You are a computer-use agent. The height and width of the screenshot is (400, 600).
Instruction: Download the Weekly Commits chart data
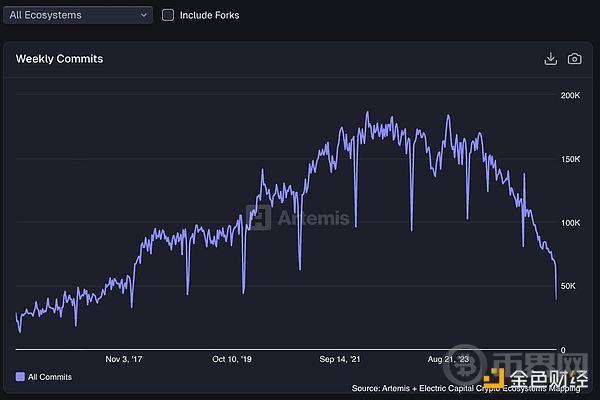550,59
